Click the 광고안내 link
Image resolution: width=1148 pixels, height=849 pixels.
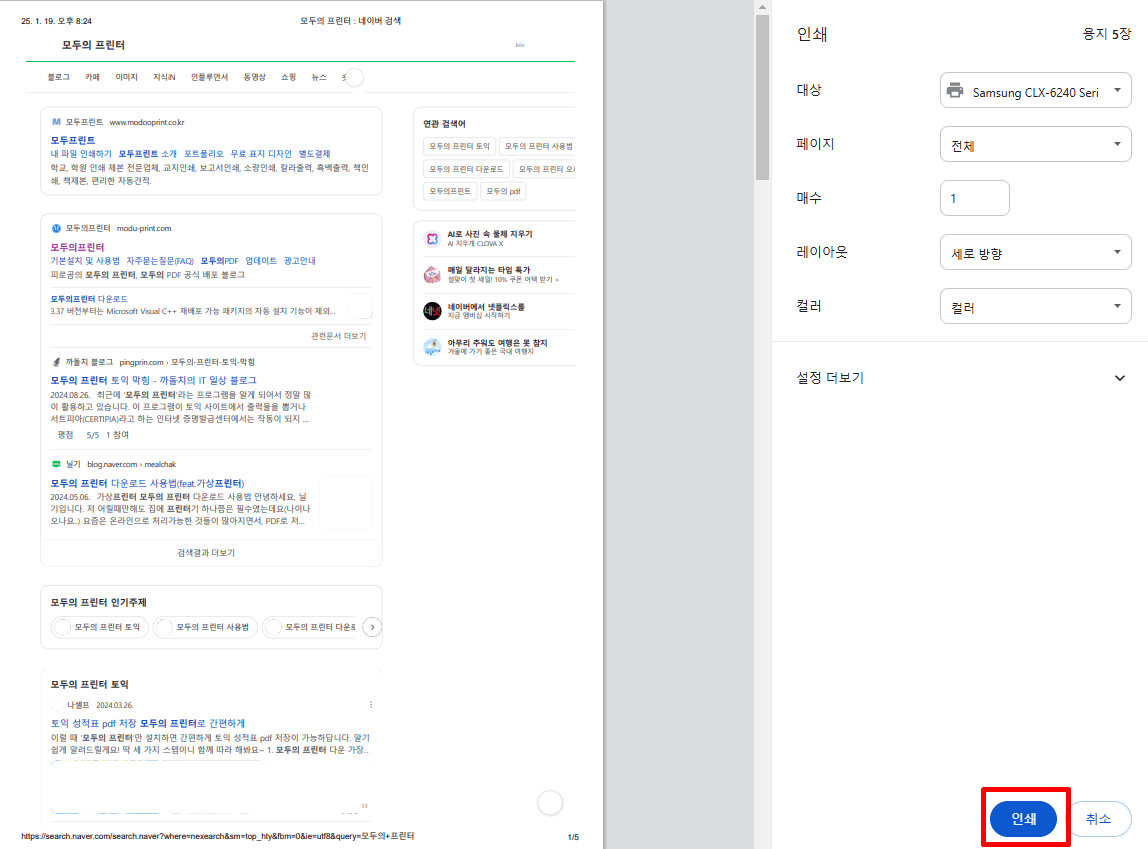coord(299,261)
